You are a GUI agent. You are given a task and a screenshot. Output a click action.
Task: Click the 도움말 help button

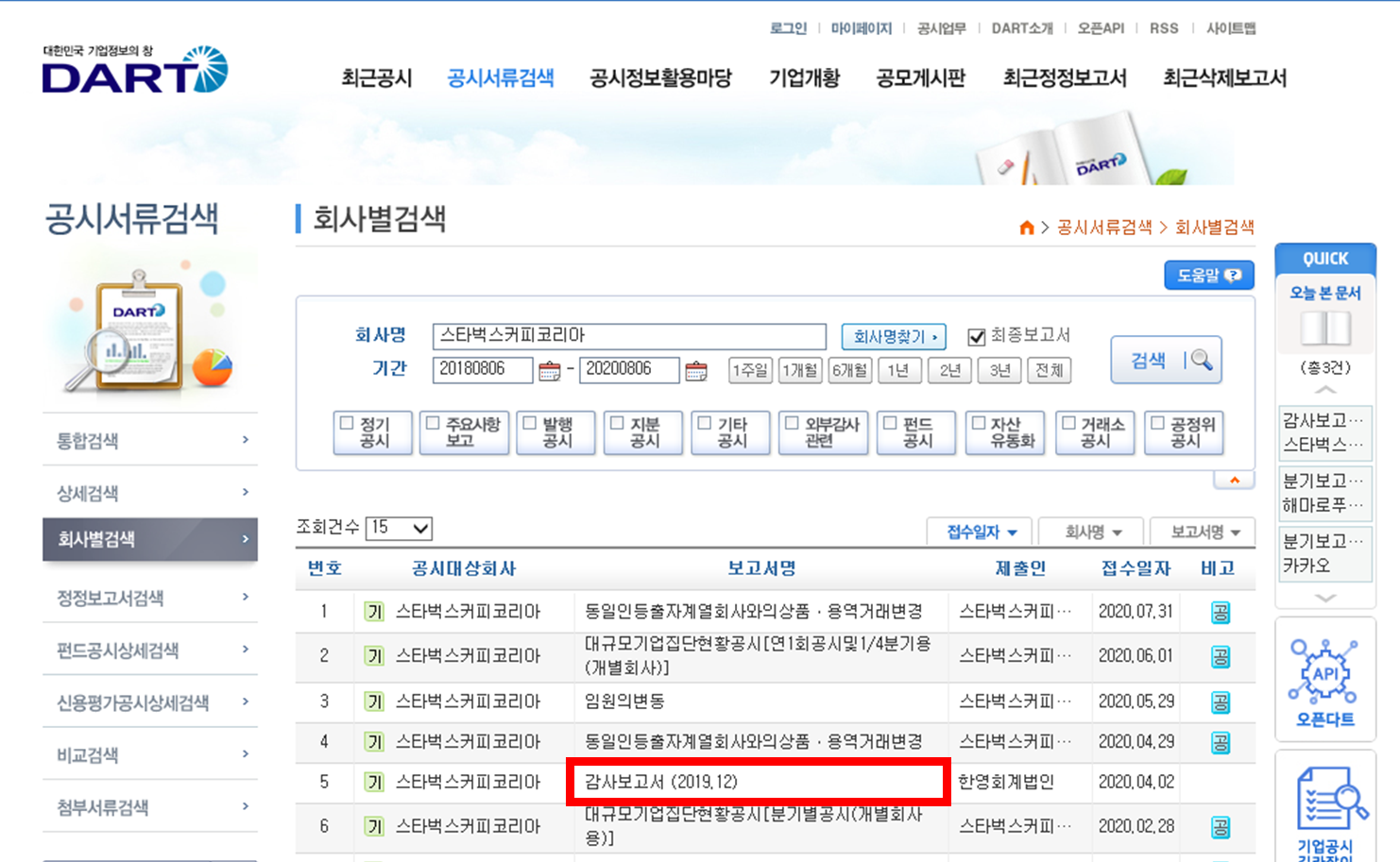(x=1209, y=276)
